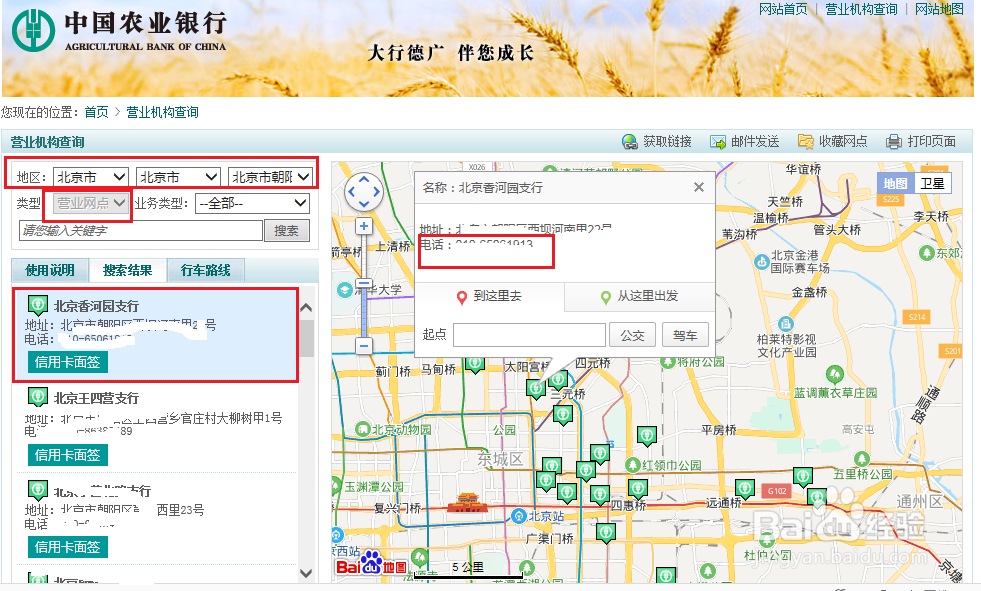Click the 玉渊潭公园 map icon
The image size is (981, 591).
pyautogui.click(x=336, y=485)
